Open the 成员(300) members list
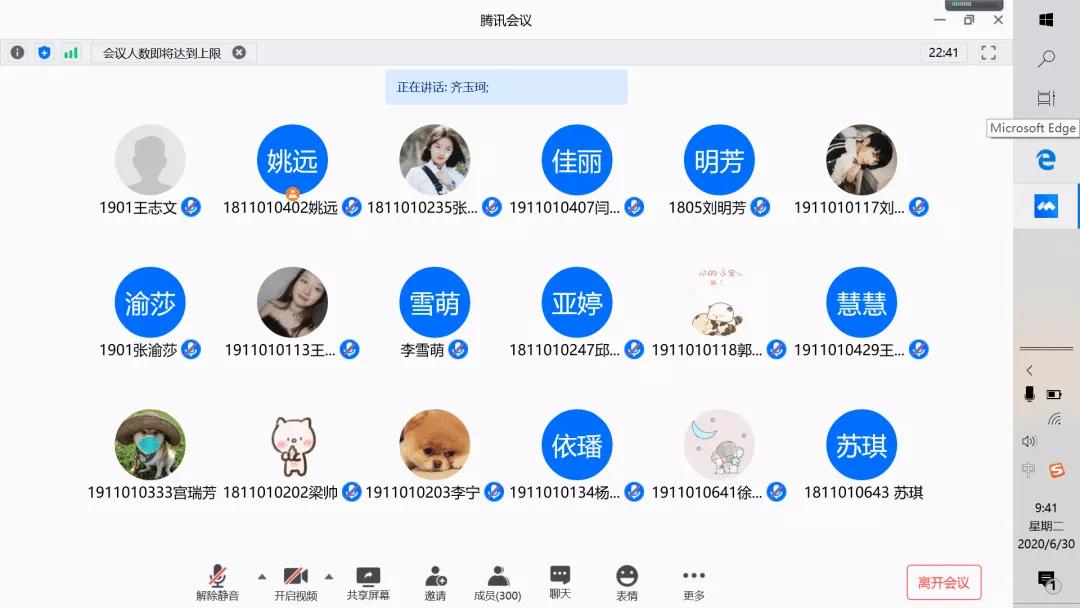Screen dimensions: 1080x608 click(x=497, y=583)
